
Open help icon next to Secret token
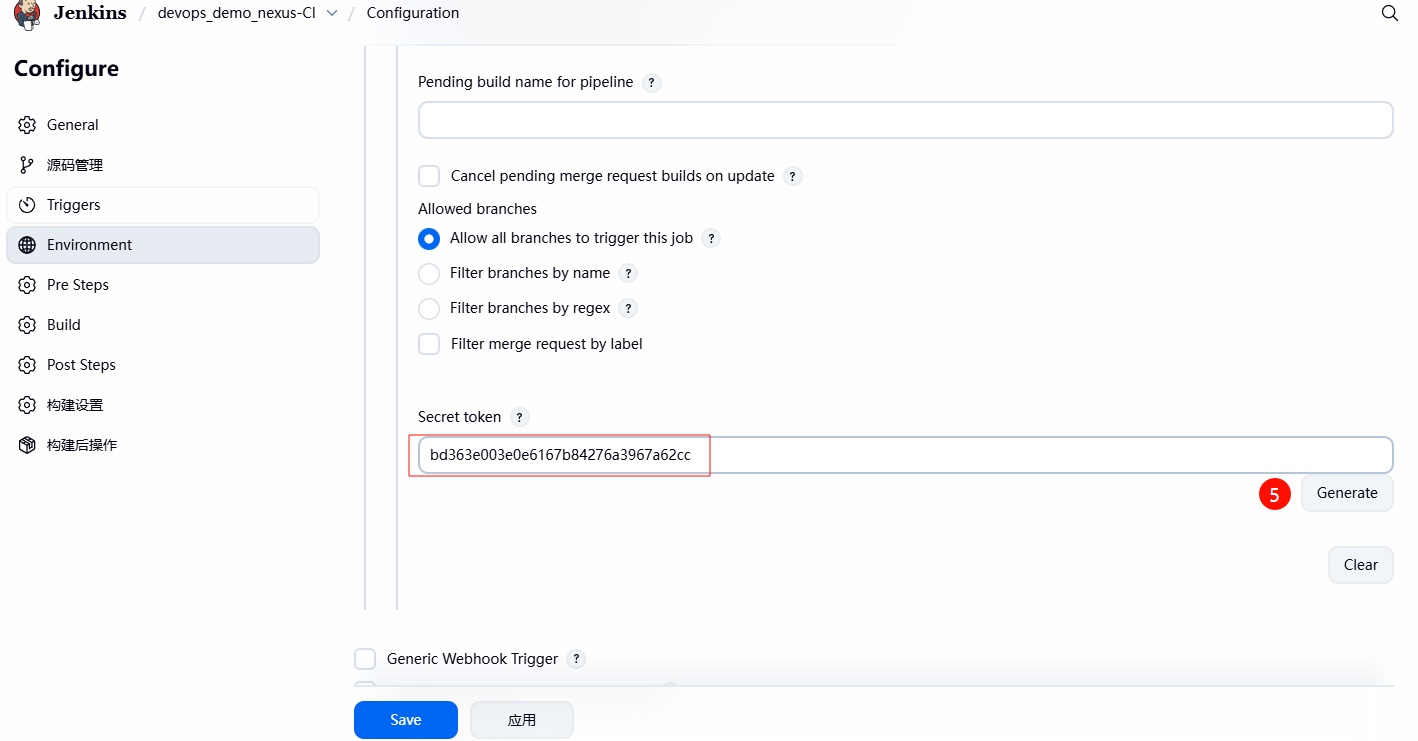pyautogui.click(x=519, y=417)
